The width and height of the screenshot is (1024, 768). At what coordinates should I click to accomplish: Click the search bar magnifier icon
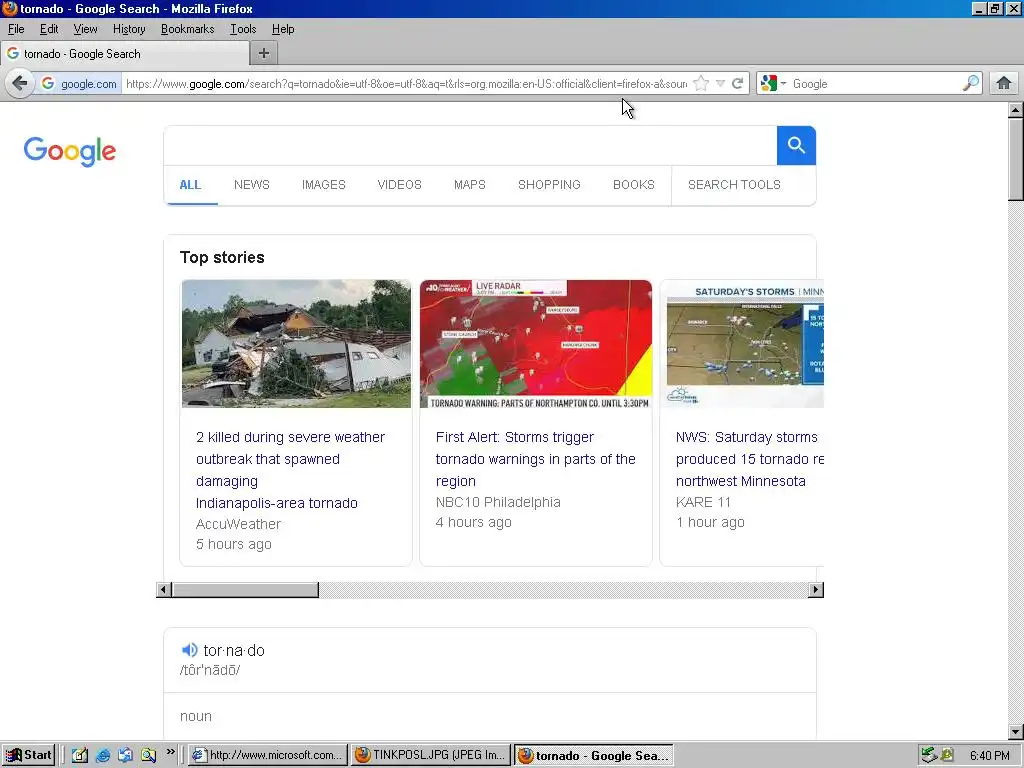[970, 84]
